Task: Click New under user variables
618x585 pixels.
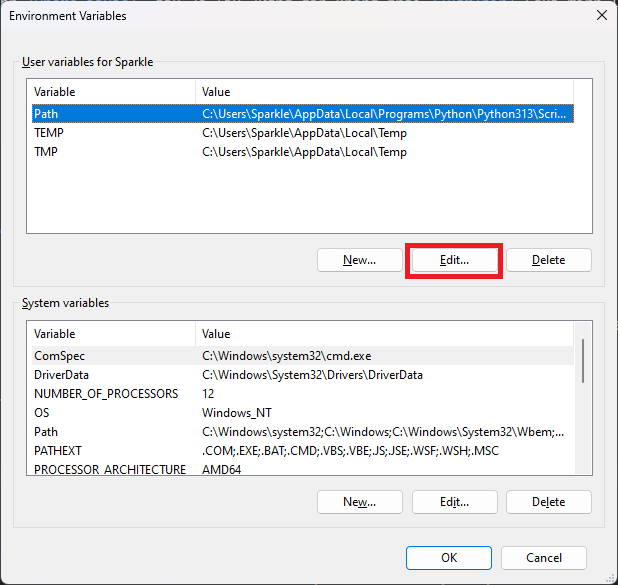Action: pyautogui.click(x=359, y=260)
